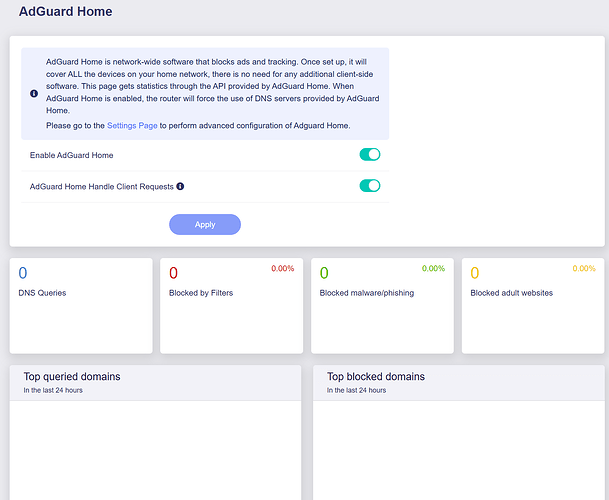609x500 pixels.
Task: Click the yellow 0.00% percentage
Action: click(583, 269)
